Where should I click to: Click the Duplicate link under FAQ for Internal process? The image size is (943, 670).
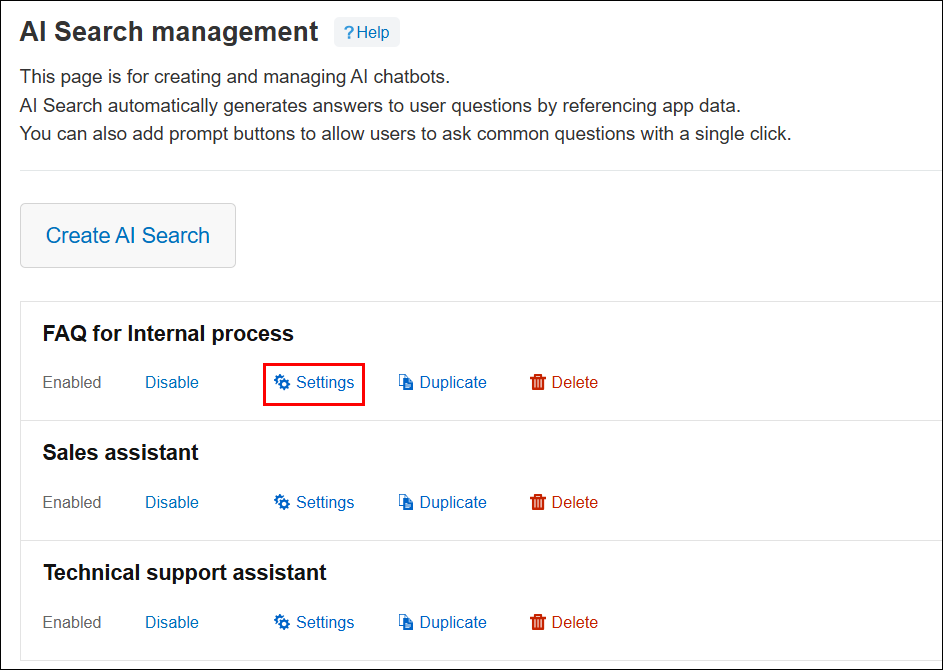[x=452, y=382]
